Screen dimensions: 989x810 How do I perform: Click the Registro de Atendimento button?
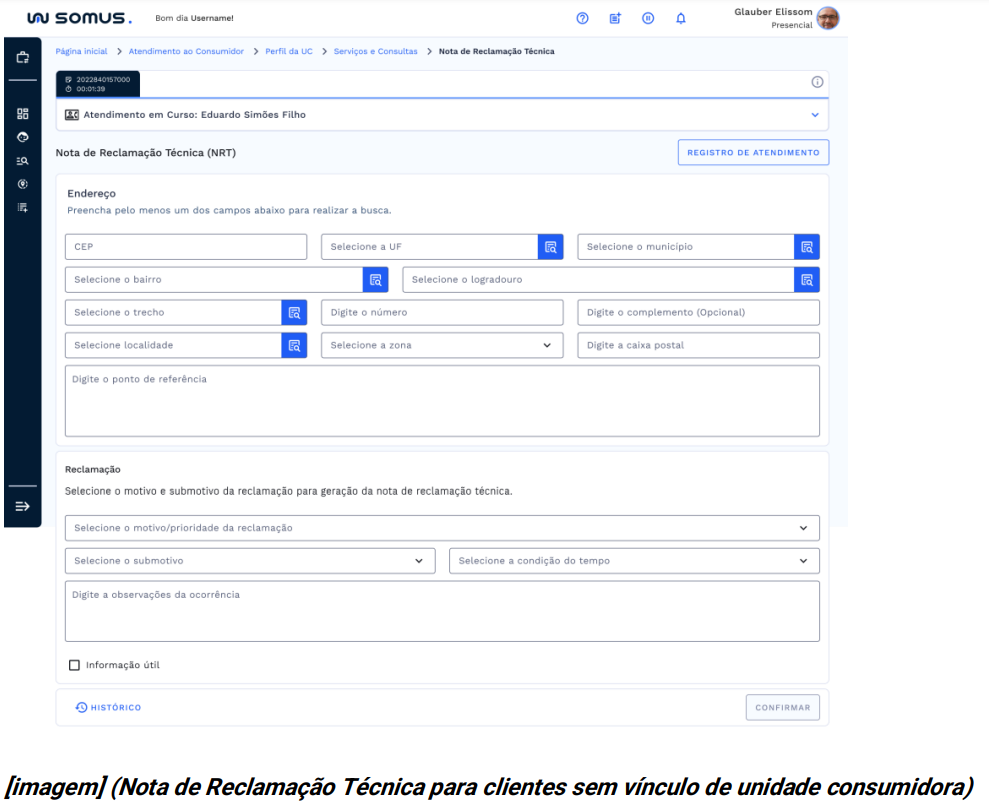tap(753, 153)
